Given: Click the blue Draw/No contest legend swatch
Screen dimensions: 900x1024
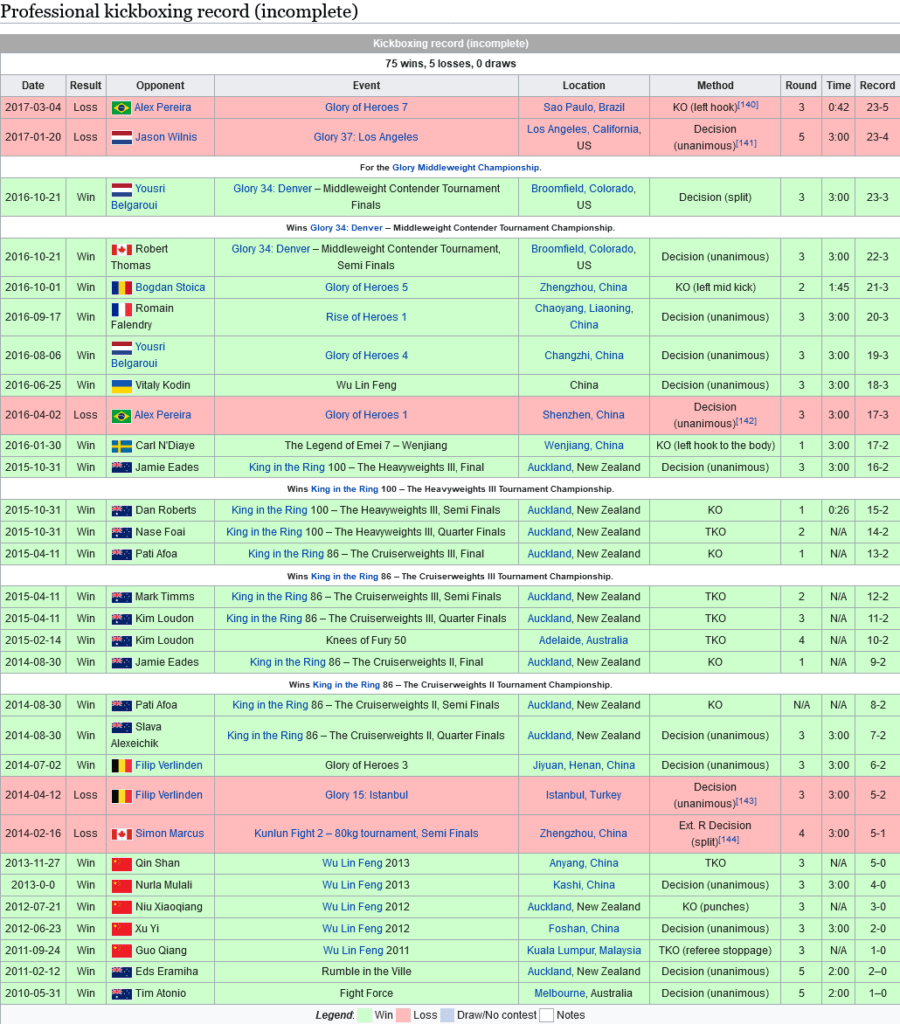Looking at the screenshot, I should click(447, 1016).
